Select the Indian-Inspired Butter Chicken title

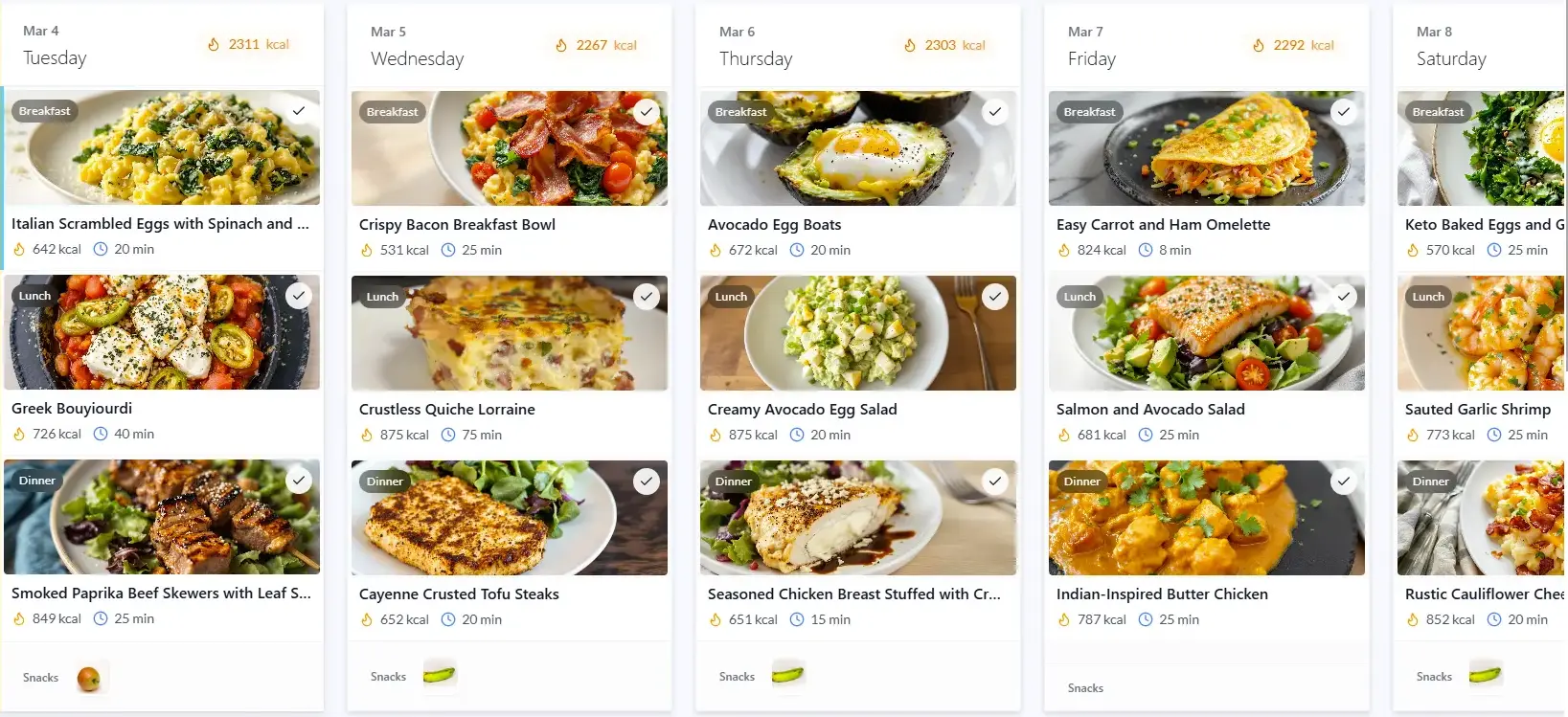click(x=1162, y=594)
